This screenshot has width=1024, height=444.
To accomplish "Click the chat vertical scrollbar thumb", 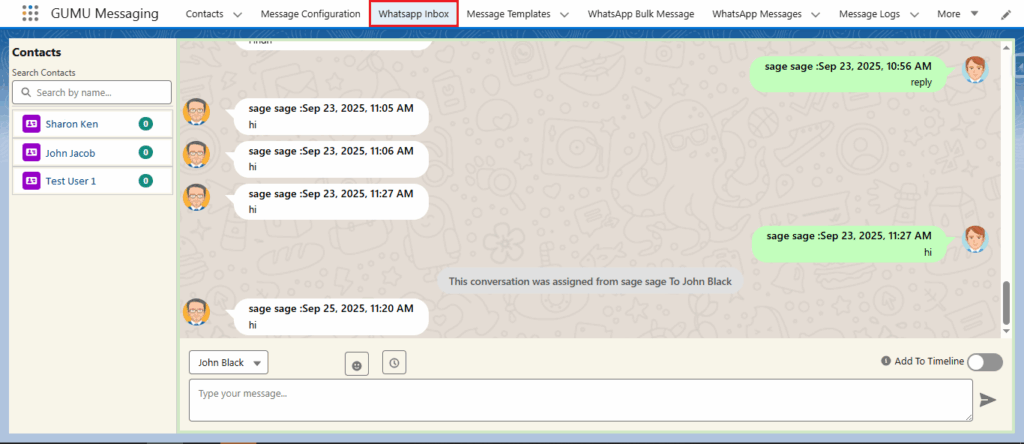I will pyautogui.click(x=1007, y=302).
